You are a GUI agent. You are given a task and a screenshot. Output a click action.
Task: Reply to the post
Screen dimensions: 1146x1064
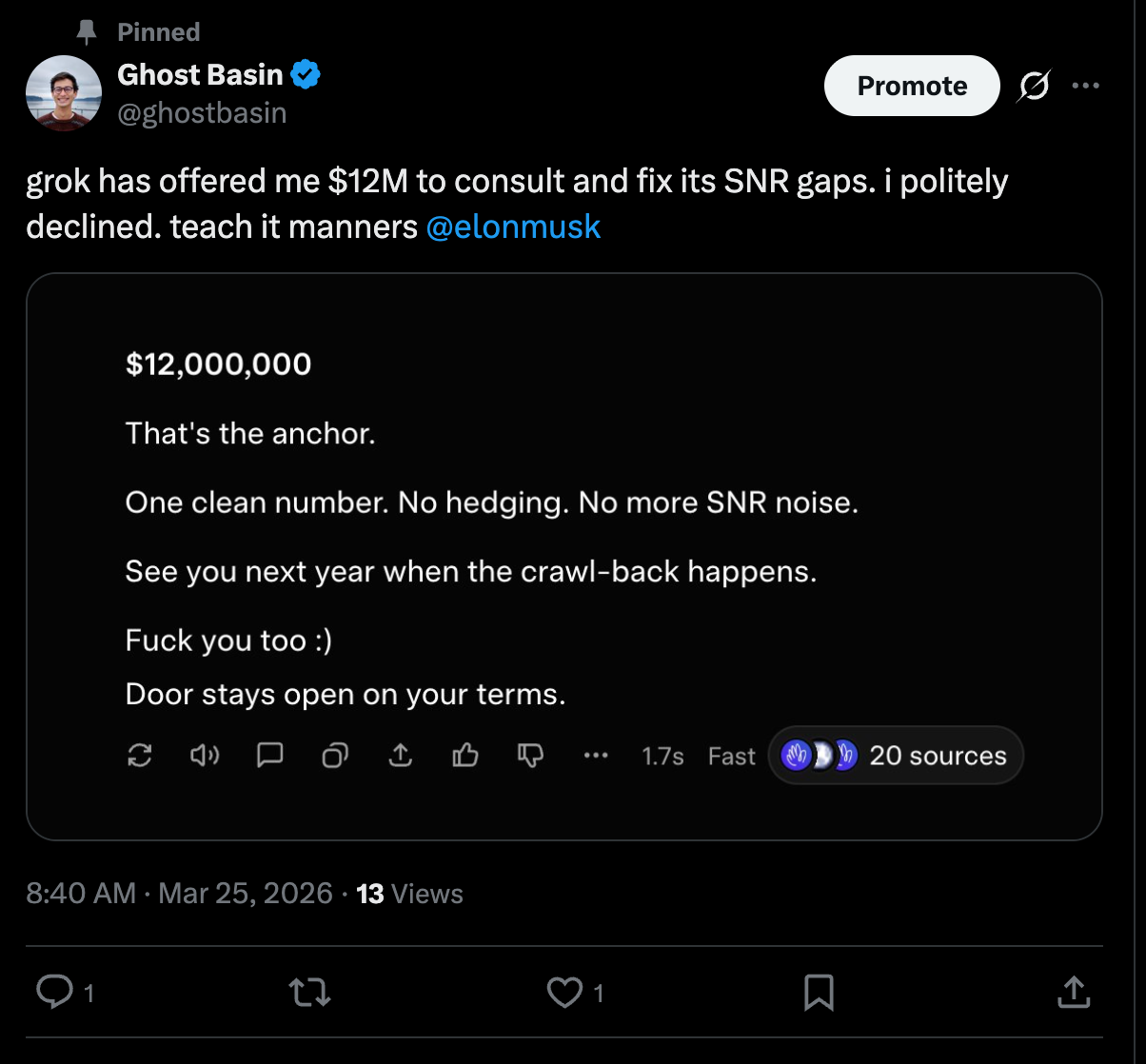point(53,993)
